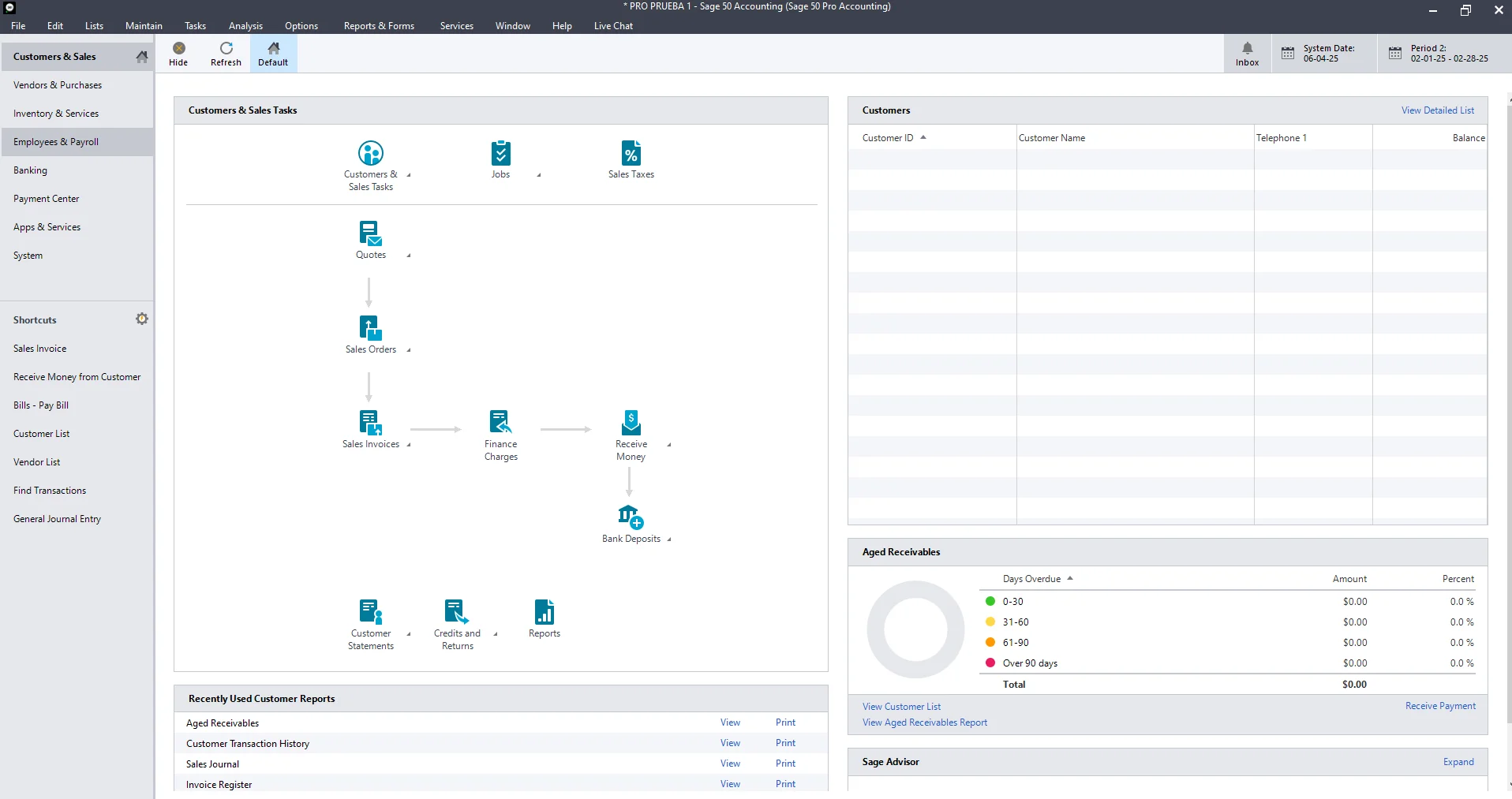Screen dimensions: 1512x799
Task: Click the Refresh toolbar button
Action: [226, 54]
